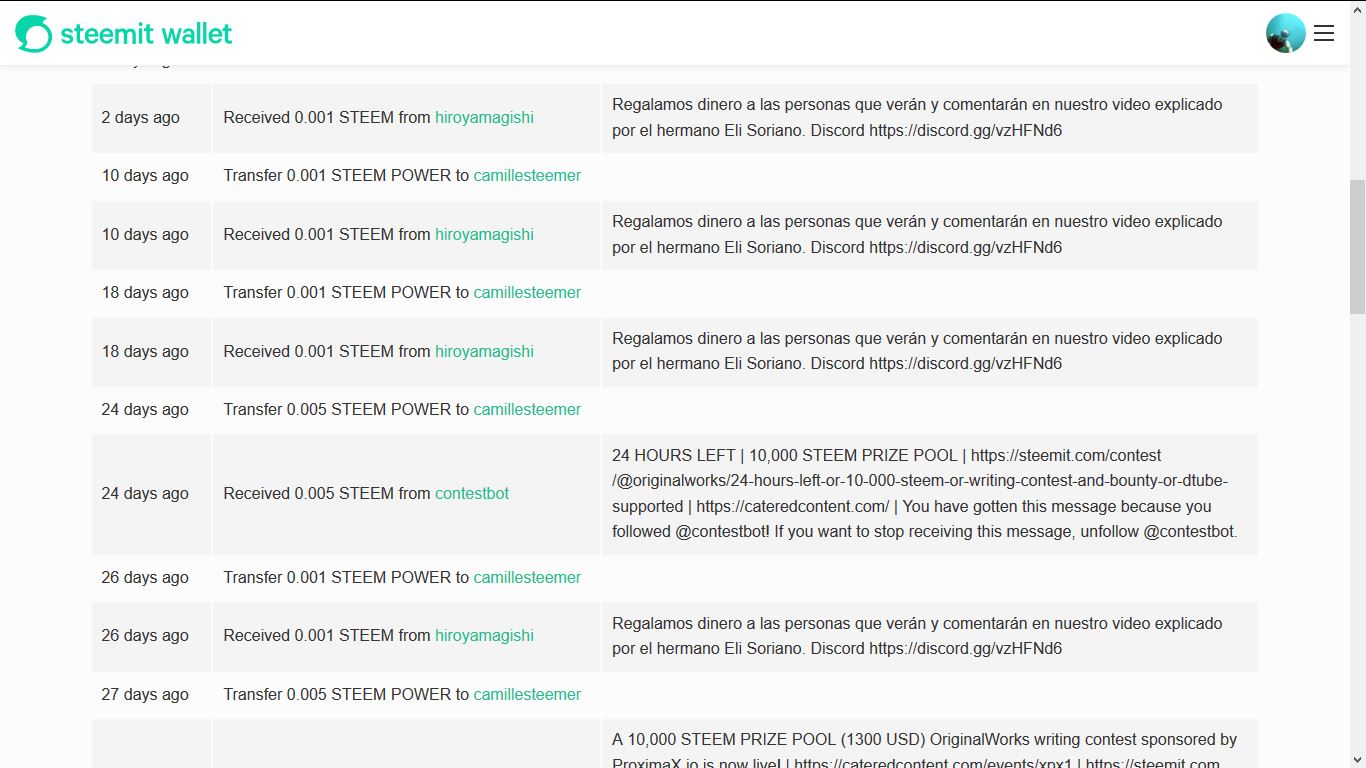Open camillesteemer link in the 26 days ago transfer

click(527, 577)
